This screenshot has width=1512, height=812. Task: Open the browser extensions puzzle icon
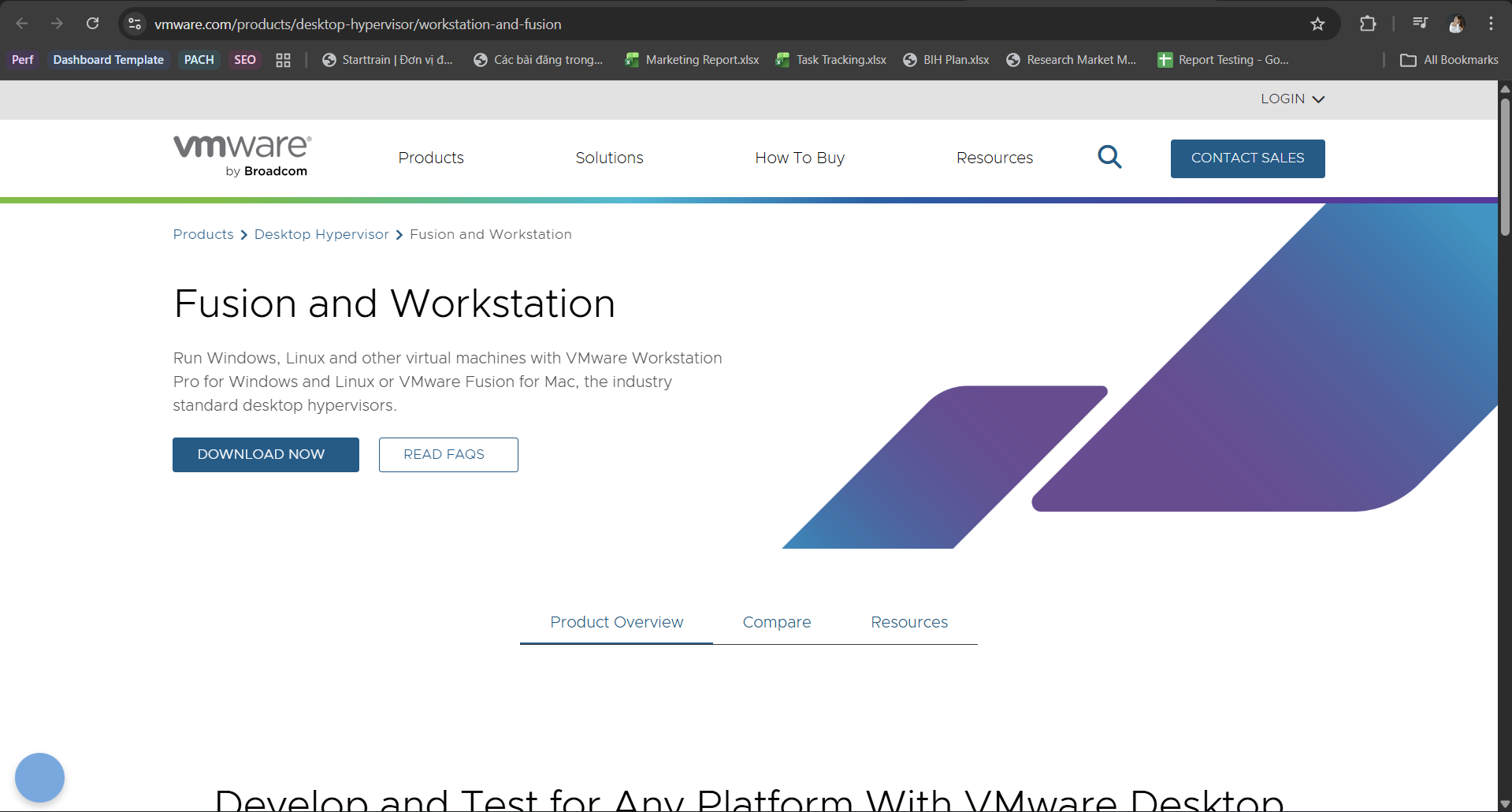point(1368,24)
